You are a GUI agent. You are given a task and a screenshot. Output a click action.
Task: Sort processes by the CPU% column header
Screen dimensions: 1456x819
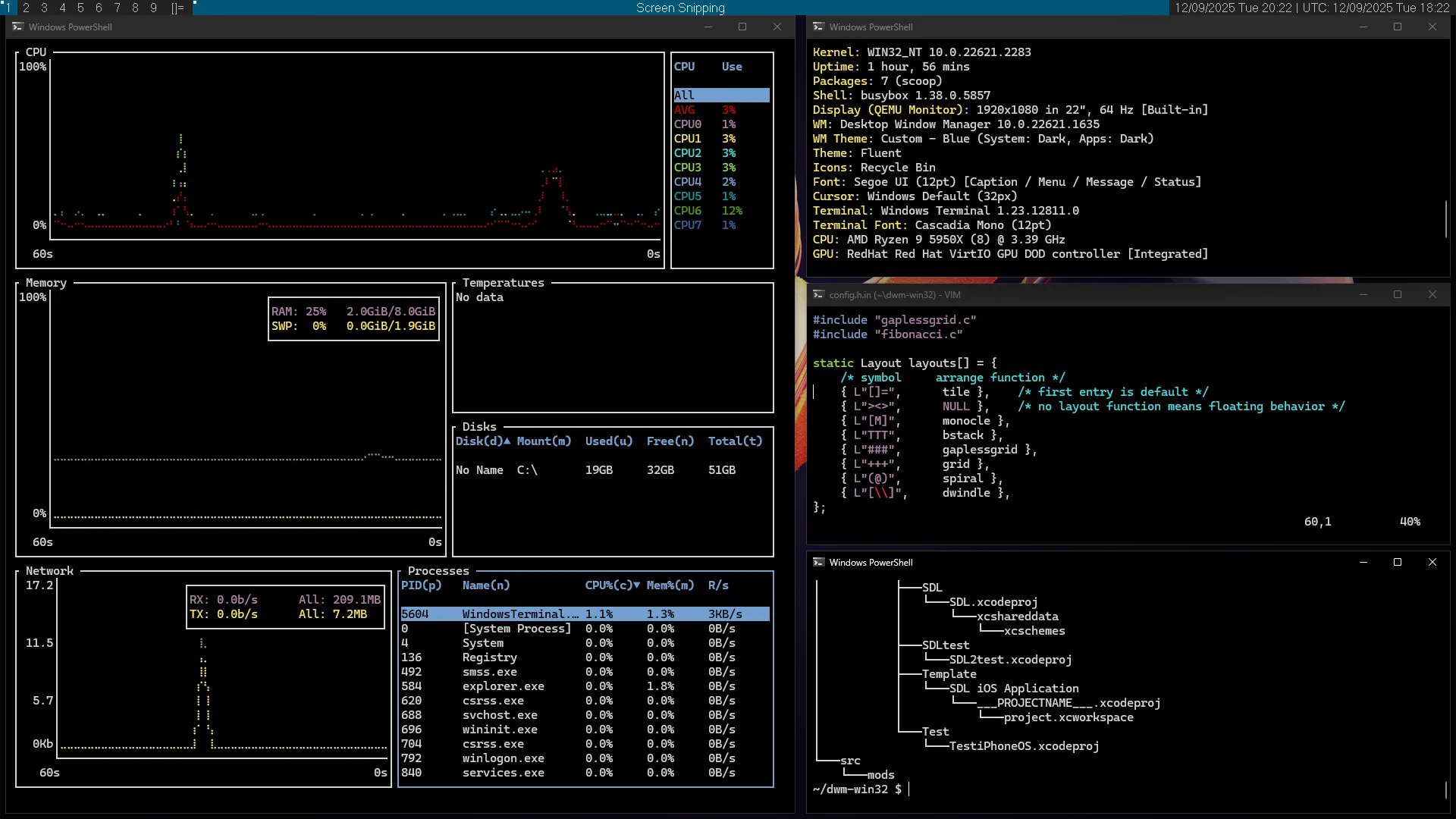tap(611, 585)
